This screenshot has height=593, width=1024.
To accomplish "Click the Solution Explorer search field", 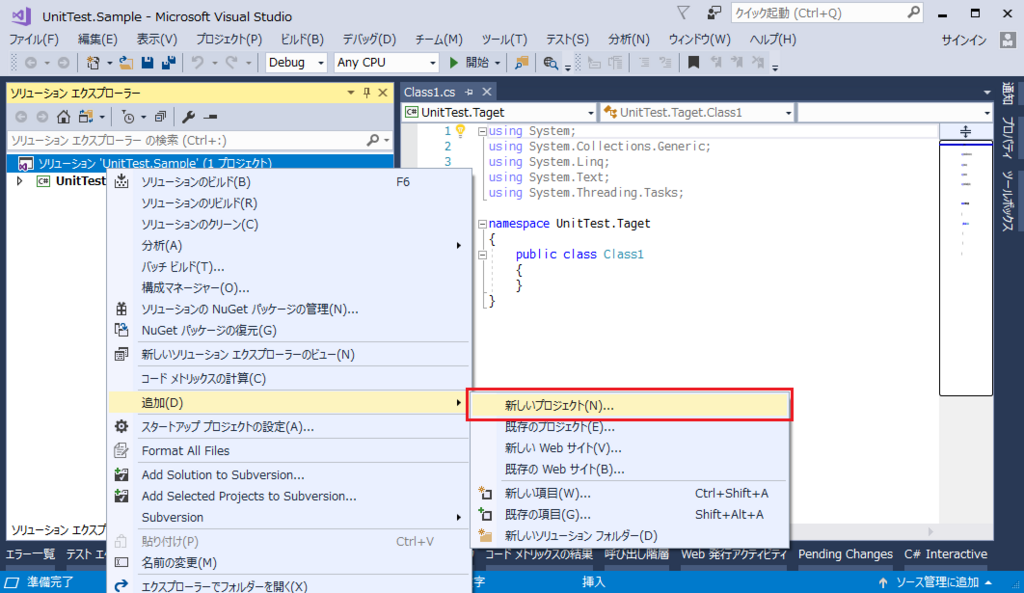I will pyautogui.click(x=200, y=140).
